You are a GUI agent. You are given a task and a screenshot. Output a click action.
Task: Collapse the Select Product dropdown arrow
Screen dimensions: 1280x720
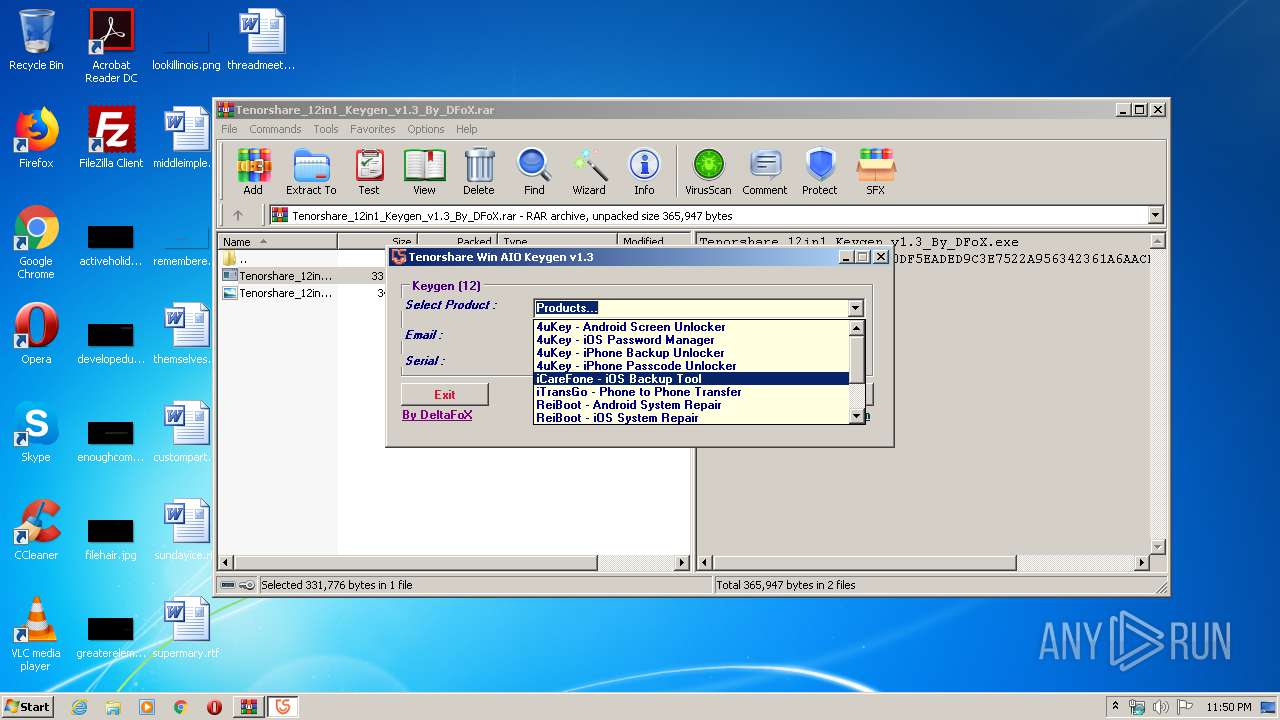(x=855, y=308)
